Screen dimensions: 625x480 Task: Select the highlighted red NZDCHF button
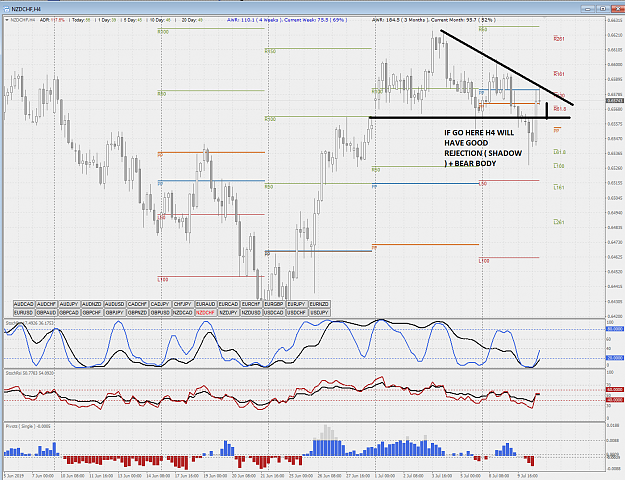pos(205,313)
